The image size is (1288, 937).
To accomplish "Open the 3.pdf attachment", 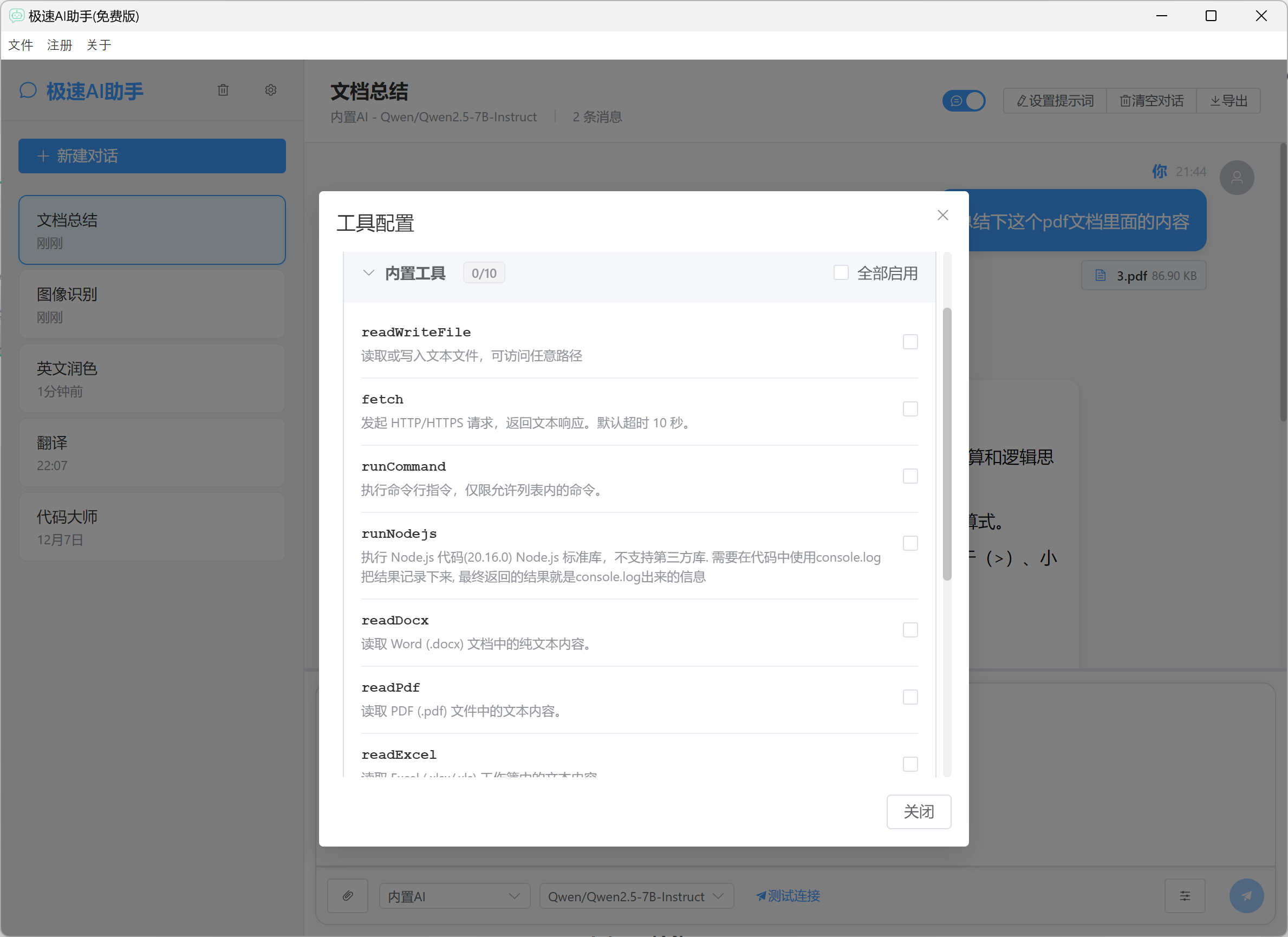I will 1143,275.
